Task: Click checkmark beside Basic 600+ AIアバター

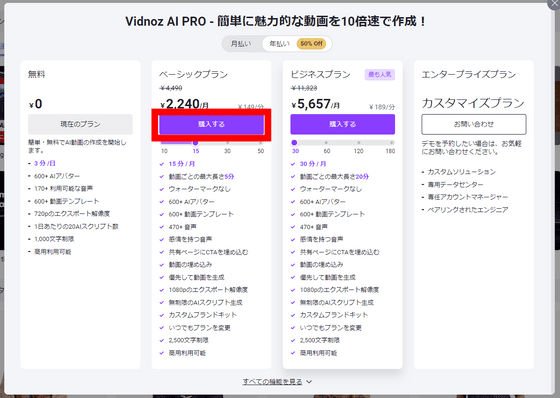Action: click(162, 202)
